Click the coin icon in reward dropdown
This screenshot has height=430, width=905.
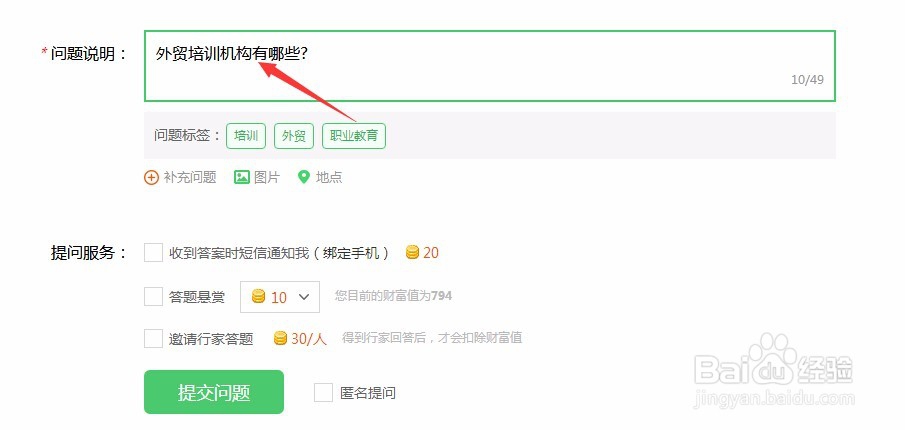(x=259, y=297)
